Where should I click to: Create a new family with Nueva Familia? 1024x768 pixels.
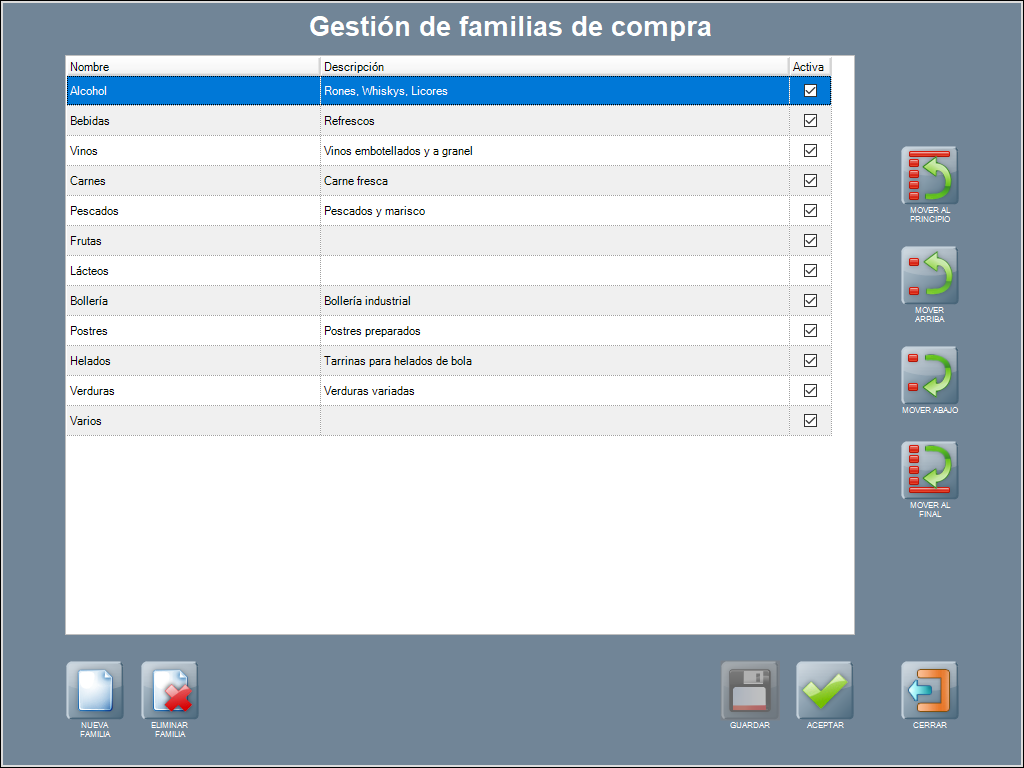(x=95, y=691)
